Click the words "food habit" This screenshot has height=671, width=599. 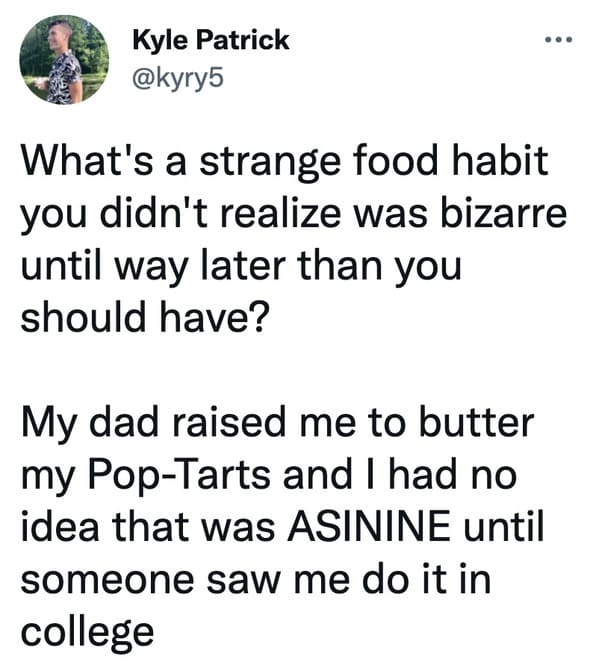point(451,160)
